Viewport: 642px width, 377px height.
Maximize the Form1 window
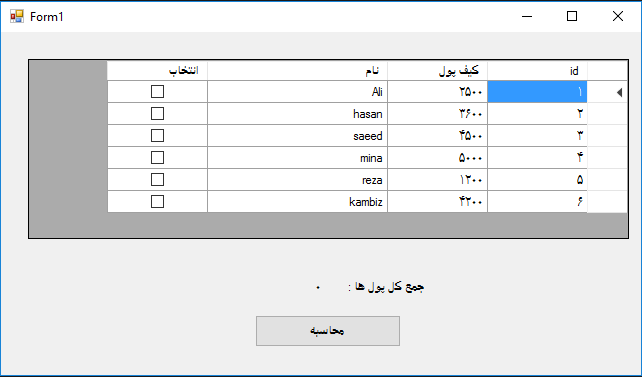[572, 16]
